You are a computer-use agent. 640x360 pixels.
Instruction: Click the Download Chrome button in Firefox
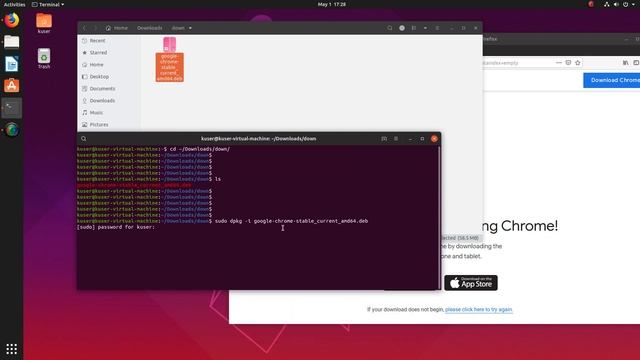(x=612, y=80)
